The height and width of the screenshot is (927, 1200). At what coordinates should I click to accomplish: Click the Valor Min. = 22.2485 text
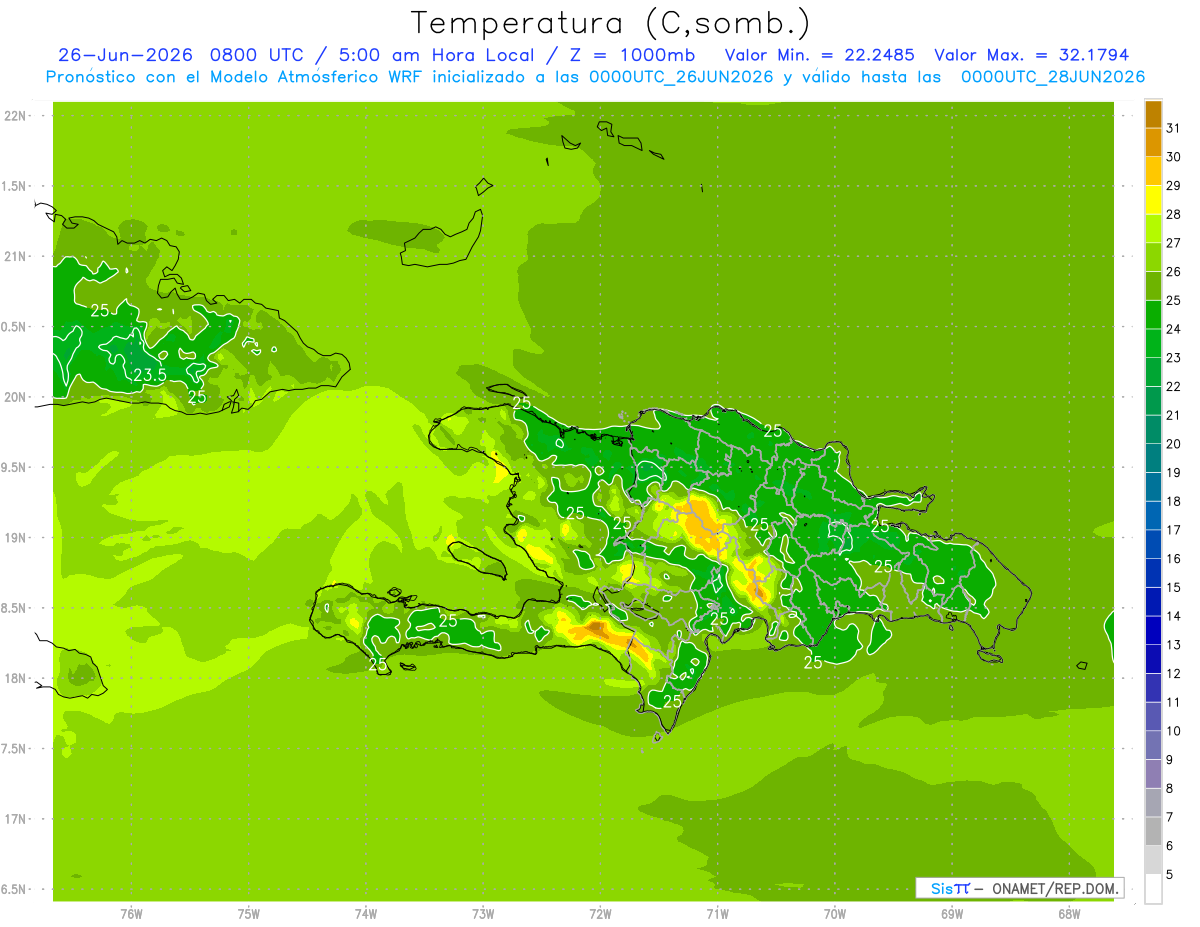(819, 55)
